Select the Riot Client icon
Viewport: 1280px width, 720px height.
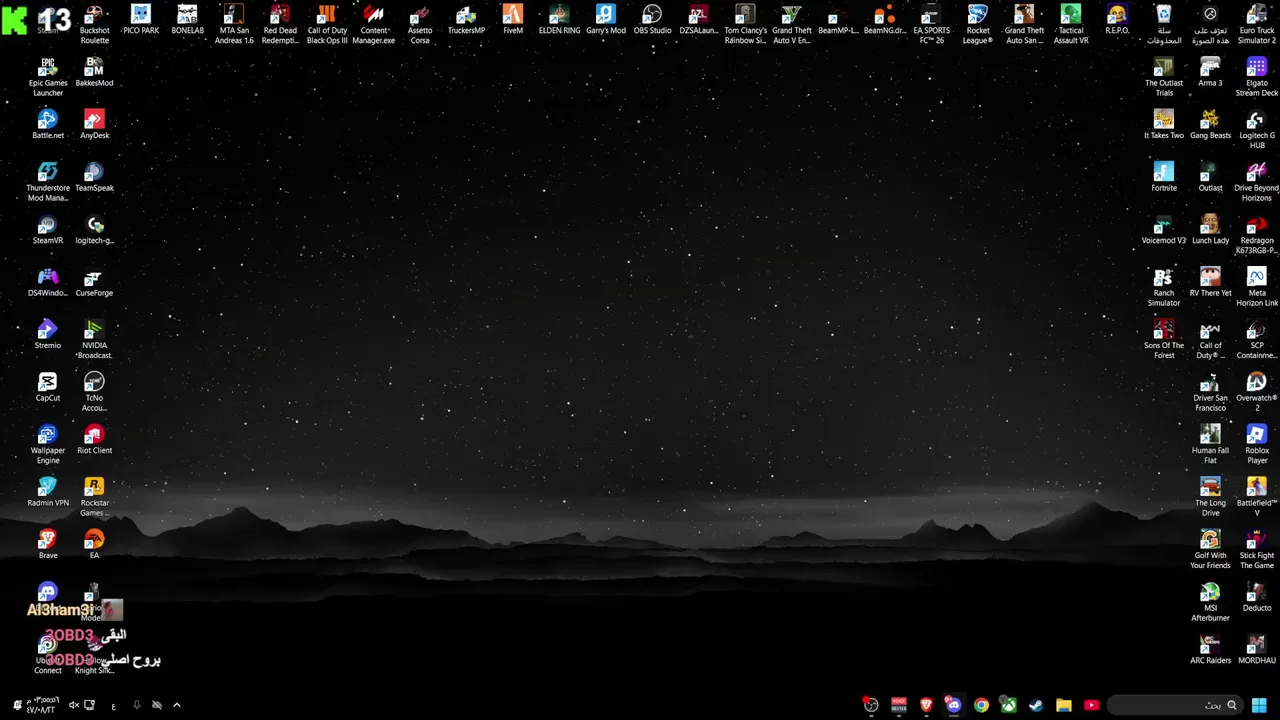[x=94, y=439]
